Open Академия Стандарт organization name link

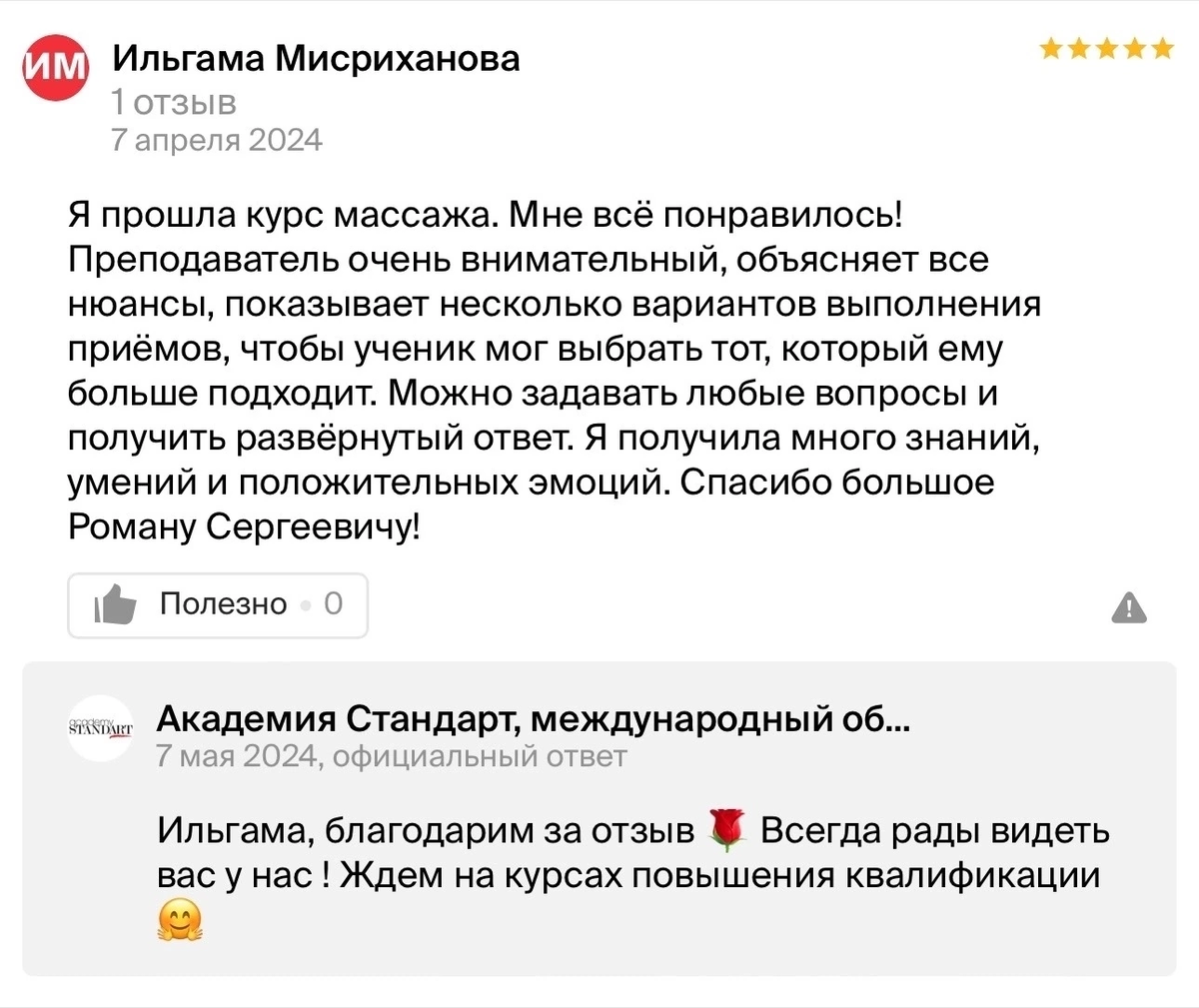coord(533,718)
